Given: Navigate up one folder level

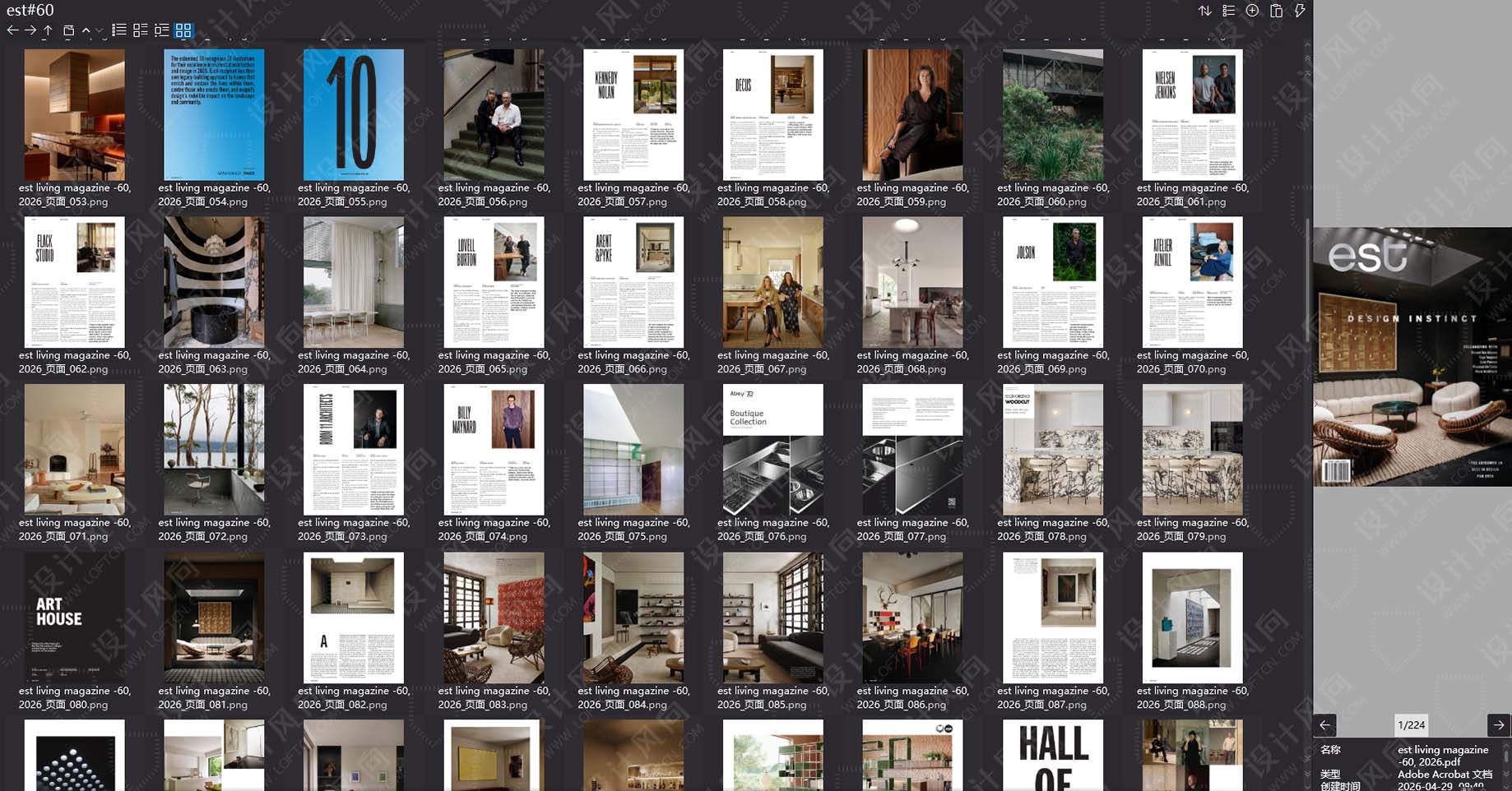Looking at the screenshot, I should [49, 30].
